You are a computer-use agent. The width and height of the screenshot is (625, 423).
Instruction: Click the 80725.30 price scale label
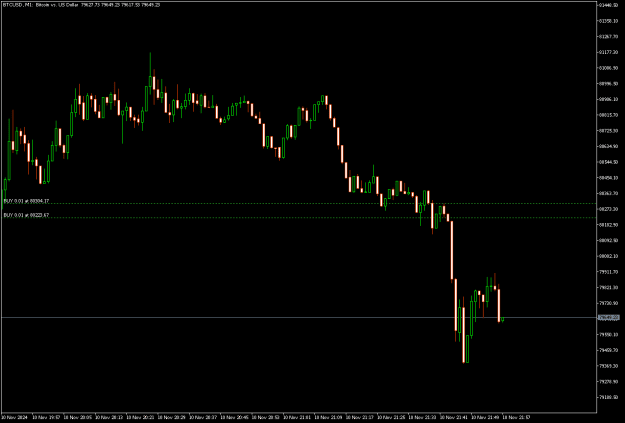tap(609, 131)
